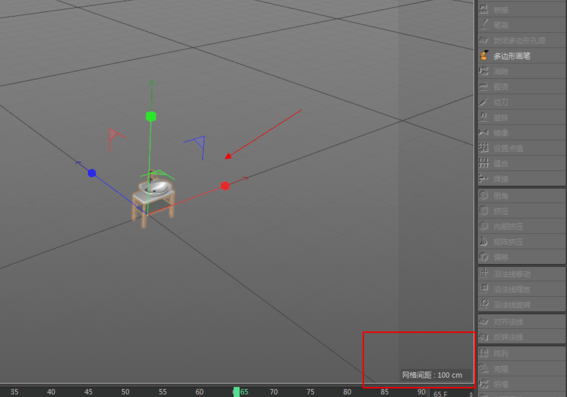567x397 pixels.
Task: Jump to frame 55 on timeline
Action: 163,392
